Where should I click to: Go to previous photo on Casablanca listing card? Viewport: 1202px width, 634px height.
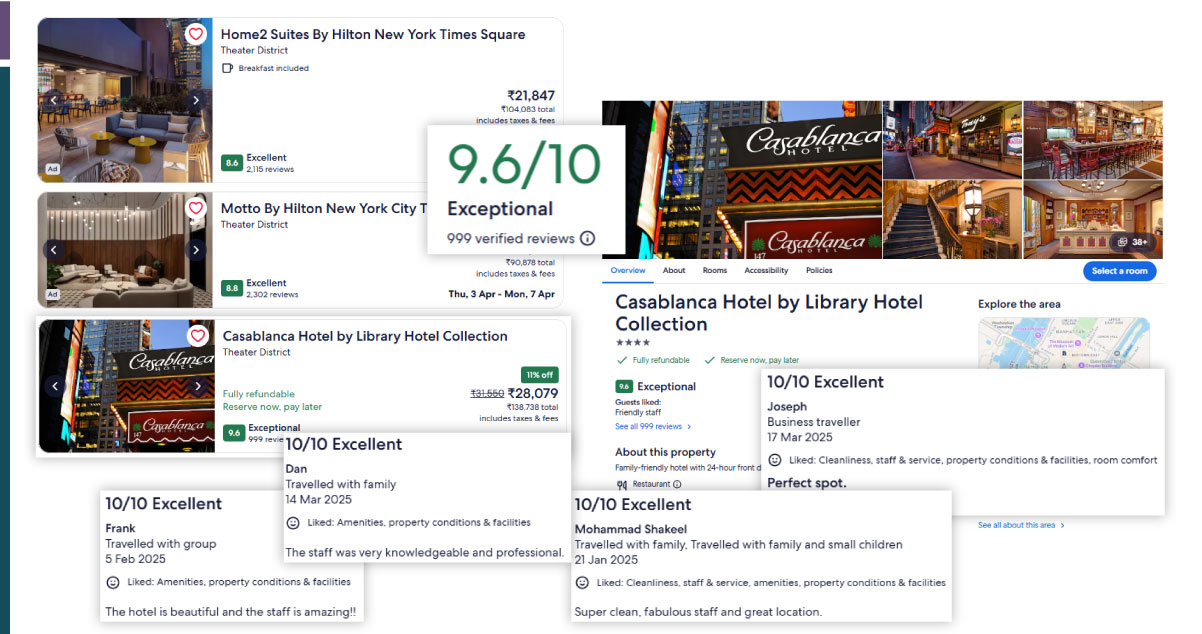click(x=56, y=386)
